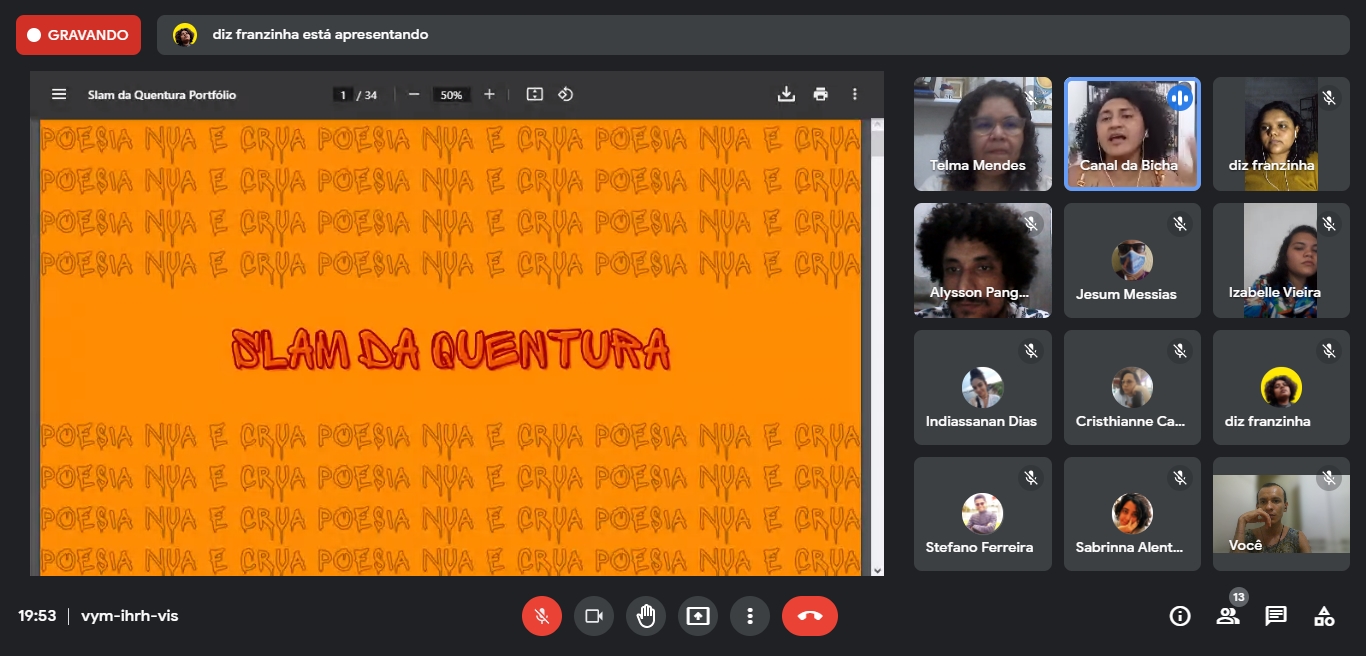Toggle your camera off
Viewport: 1366px width, 656px height.
point(594,616)
